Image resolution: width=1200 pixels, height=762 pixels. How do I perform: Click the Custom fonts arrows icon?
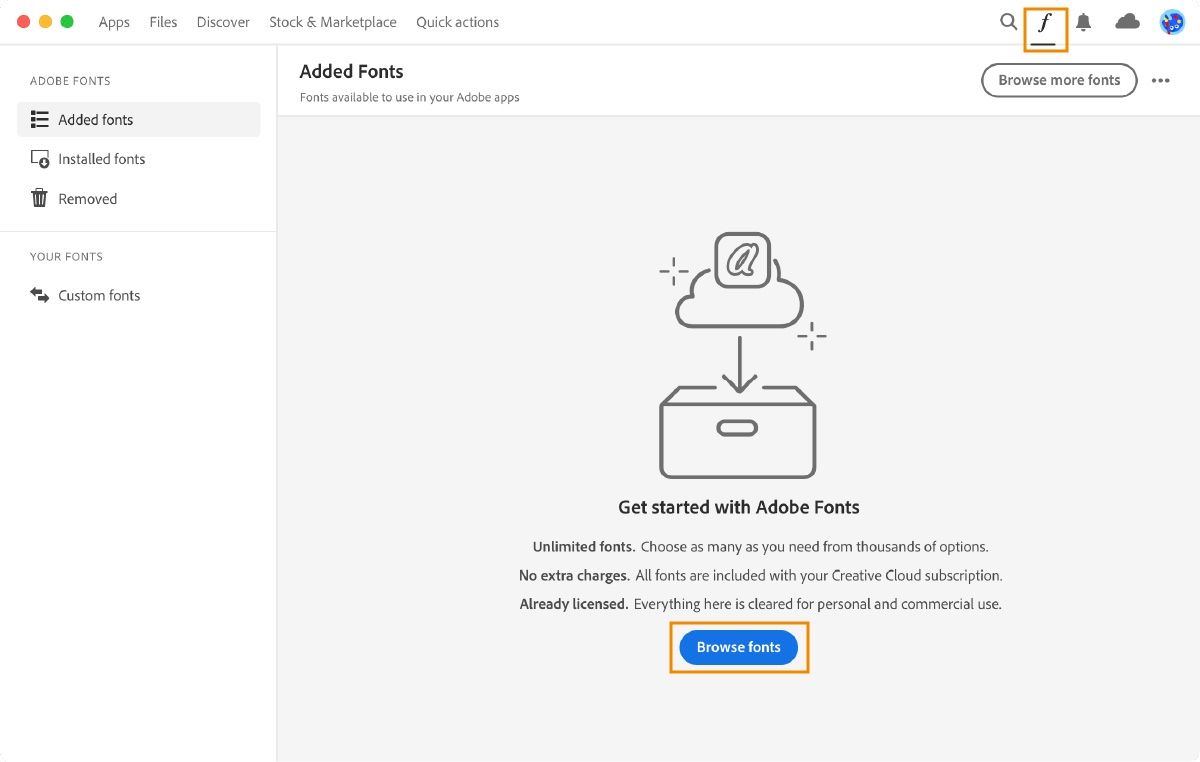[x=40, y=295]
